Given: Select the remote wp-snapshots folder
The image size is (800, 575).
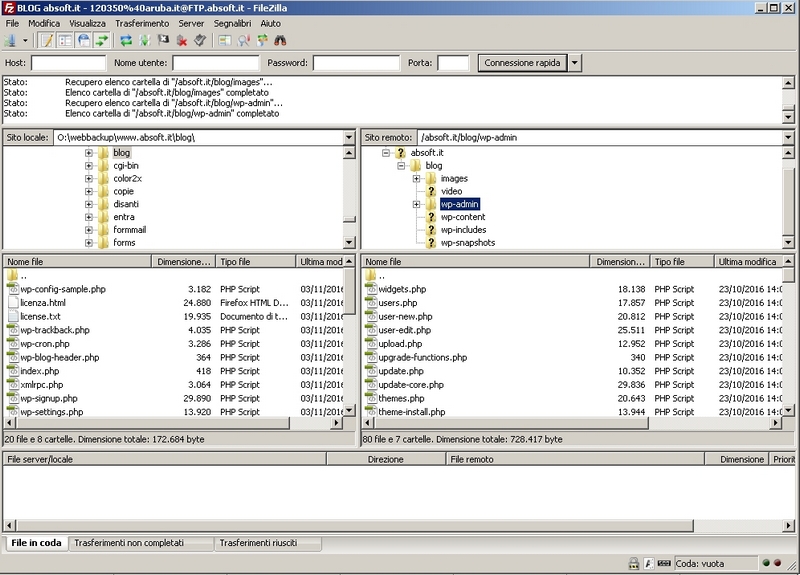Looking at the screenshot, I should click(x=468, y=243).
